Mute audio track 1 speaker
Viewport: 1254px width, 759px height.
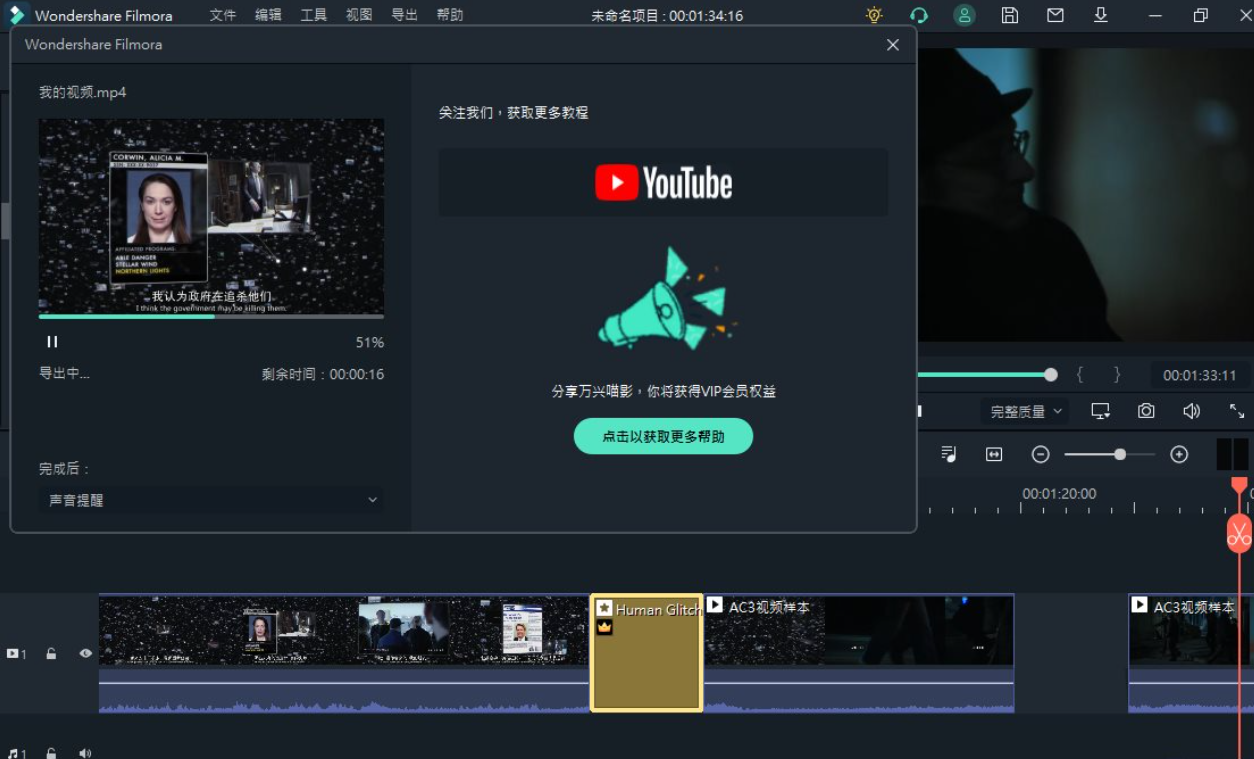click(85, 753)
